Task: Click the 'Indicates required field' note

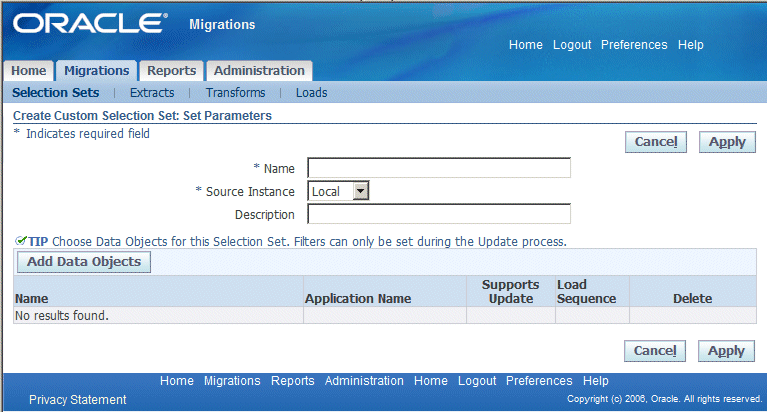Action: [x=88, y=134]
